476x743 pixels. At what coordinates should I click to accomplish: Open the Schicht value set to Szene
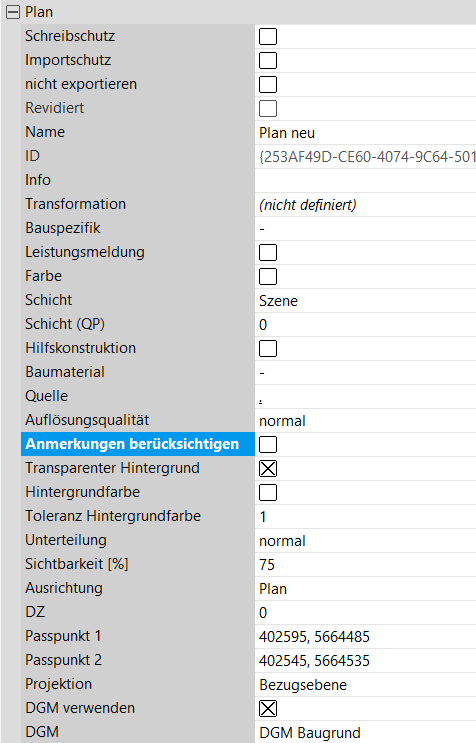(365, 300)
